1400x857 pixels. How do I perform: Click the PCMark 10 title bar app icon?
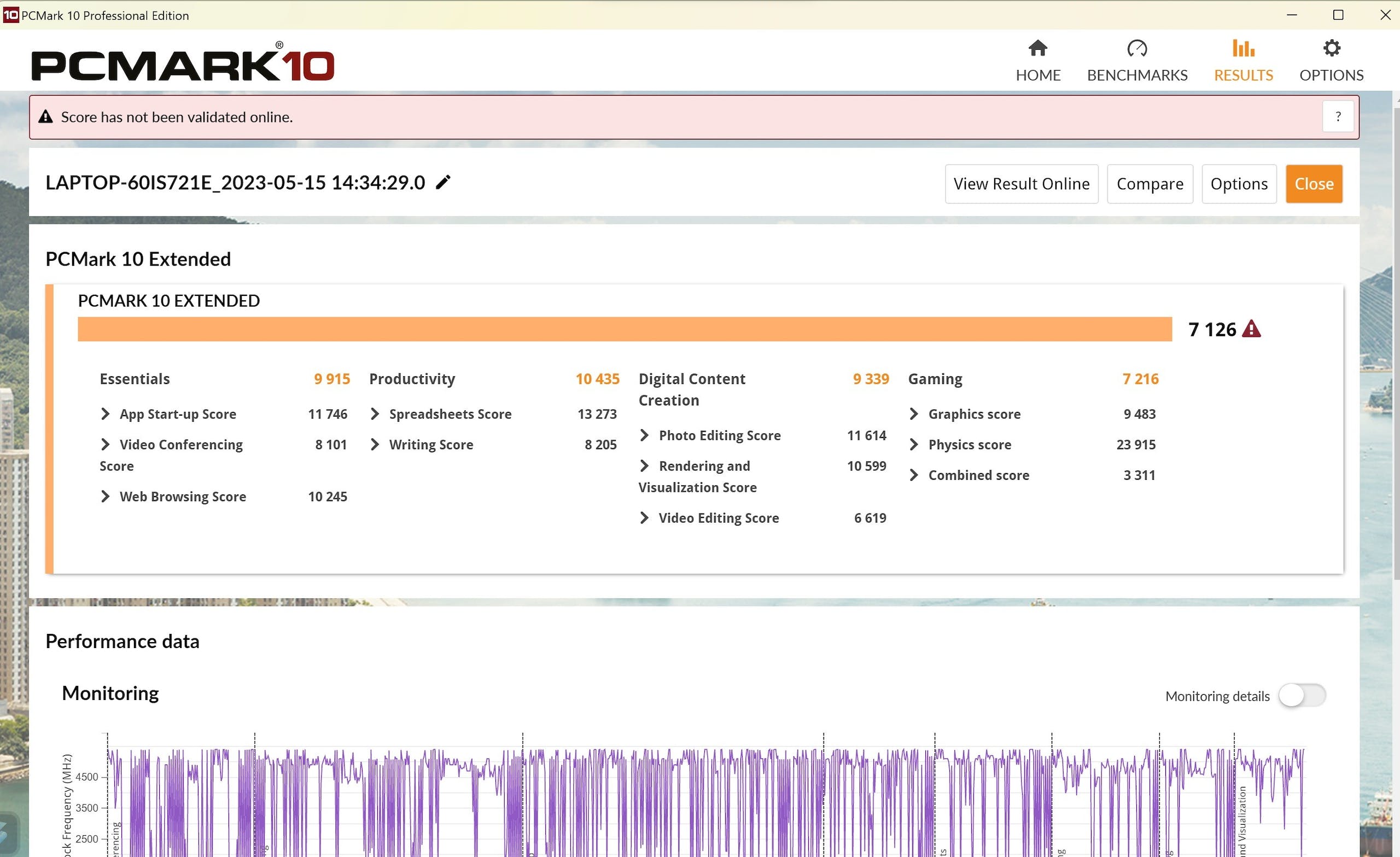pos(11,15)
